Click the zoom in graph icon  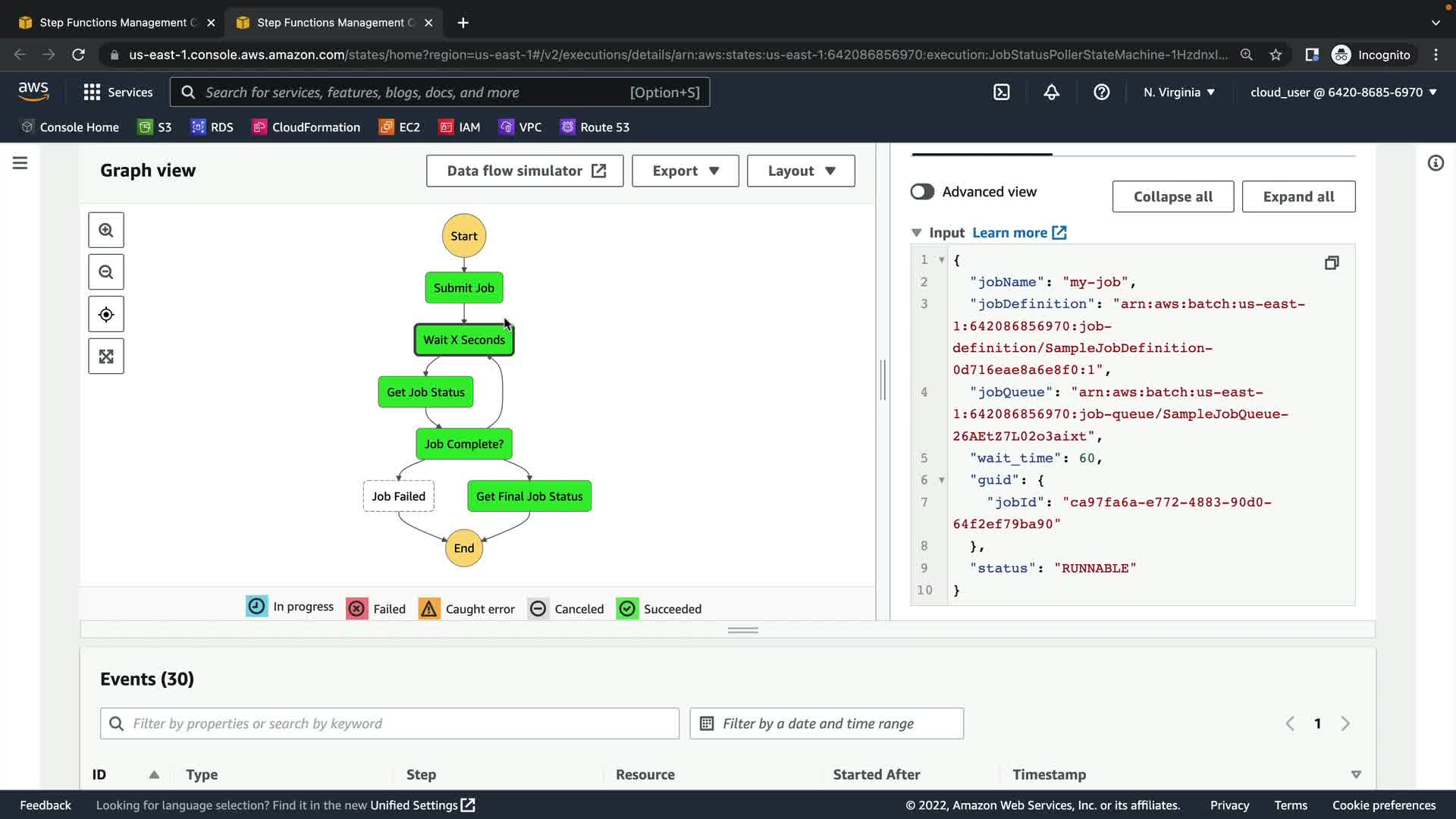(106, 231)
